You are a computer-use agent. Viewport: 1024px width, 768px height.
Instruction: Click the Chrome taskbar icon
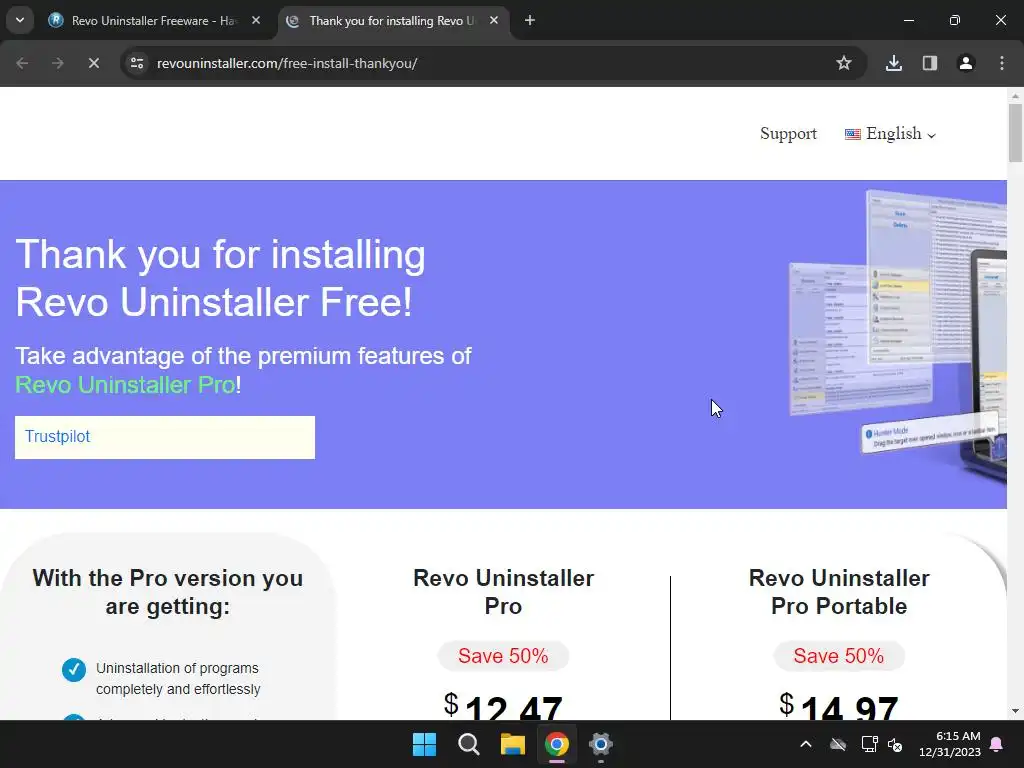(557, 744)
